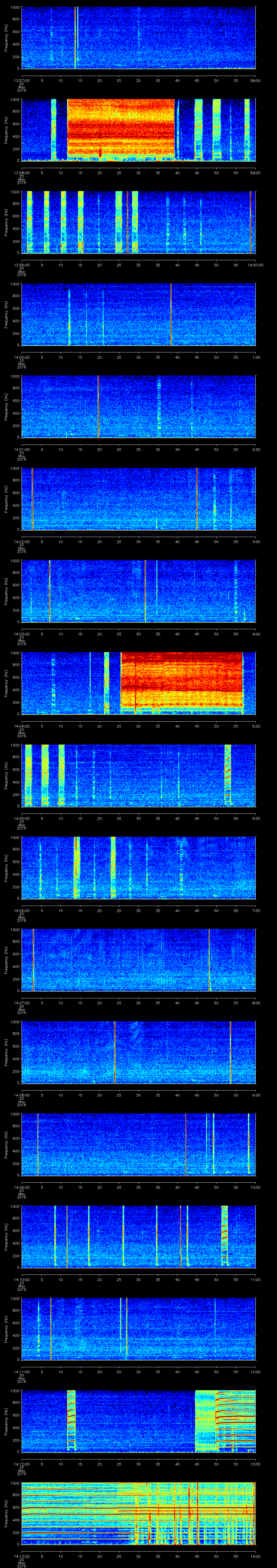Click the 58:00 end time label

coord(256,80)
